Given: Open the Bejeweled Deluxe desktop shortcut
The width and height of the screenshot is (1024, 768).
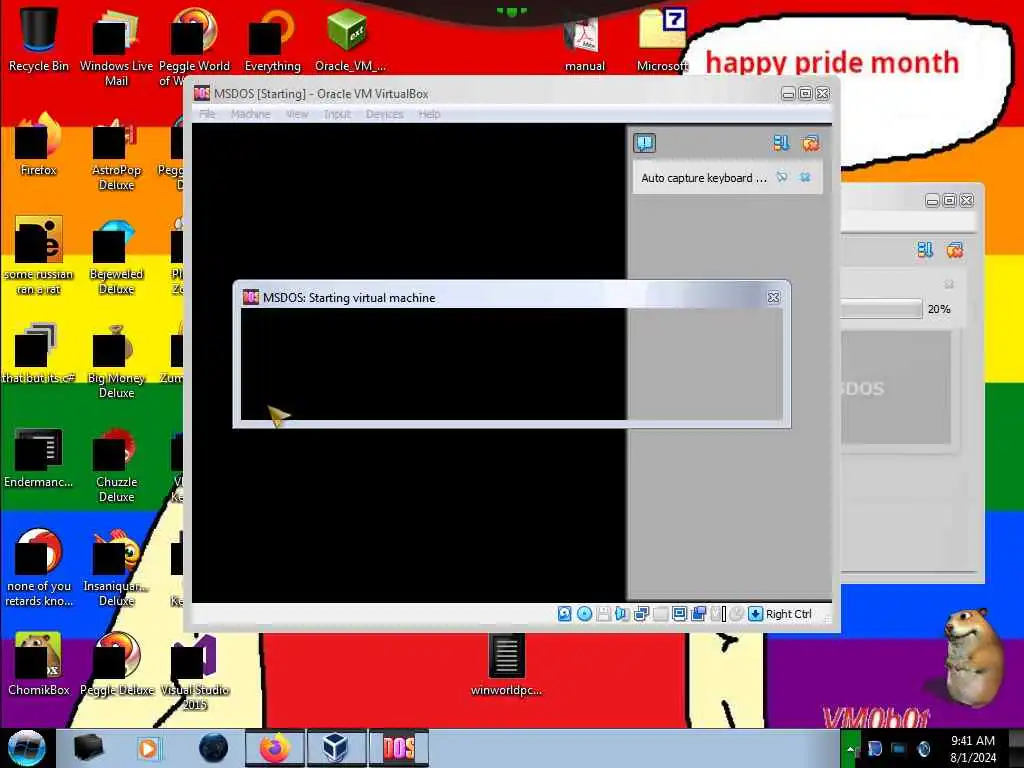Looking at the screenshot, I should 116,257.
